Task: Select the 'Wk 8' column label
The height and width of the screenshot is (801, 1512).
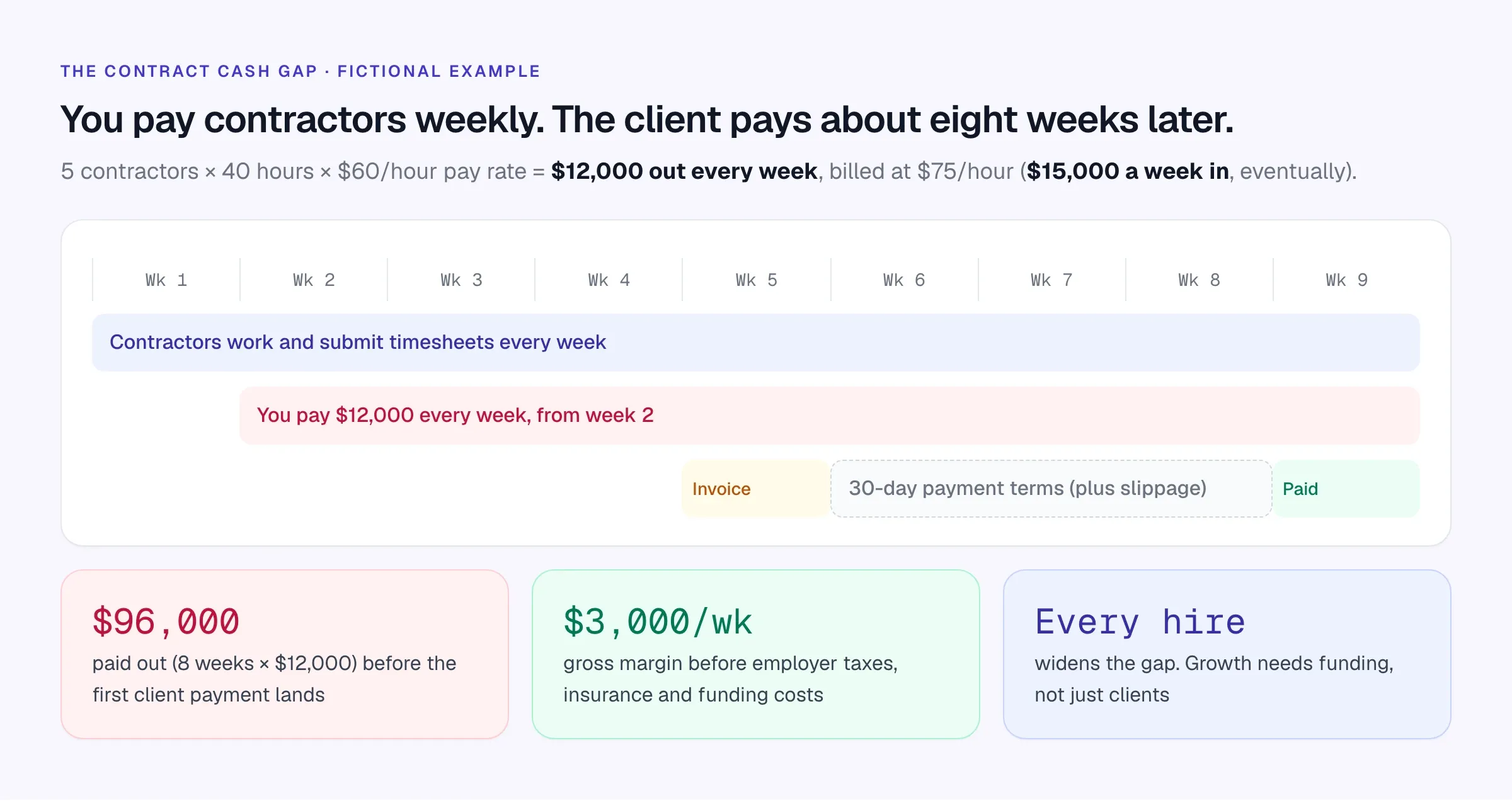Action: 1199,280
